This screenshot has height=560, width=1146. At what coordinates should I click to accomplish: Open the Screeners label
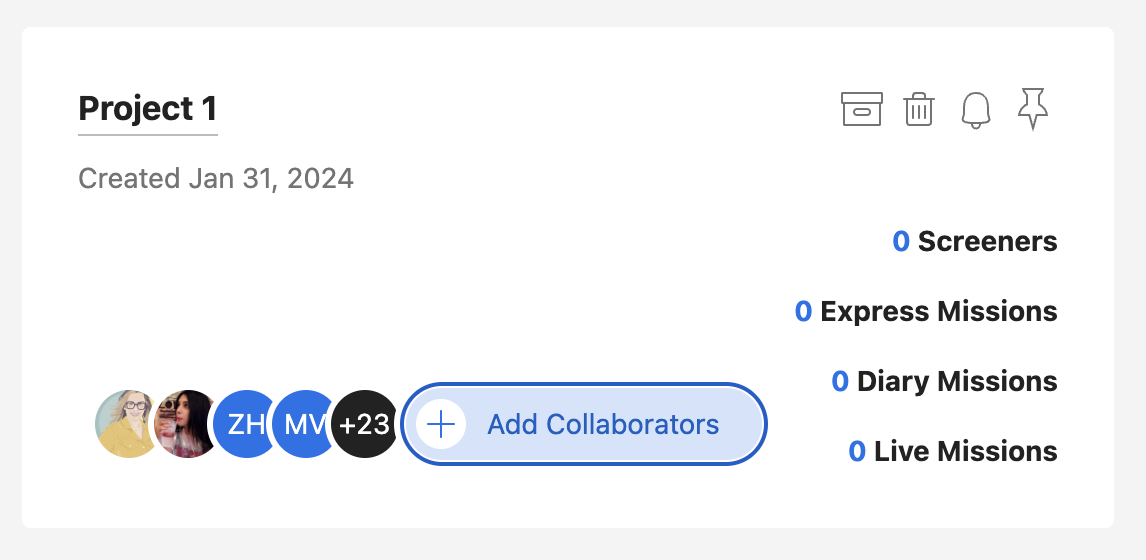click(987, 241)
